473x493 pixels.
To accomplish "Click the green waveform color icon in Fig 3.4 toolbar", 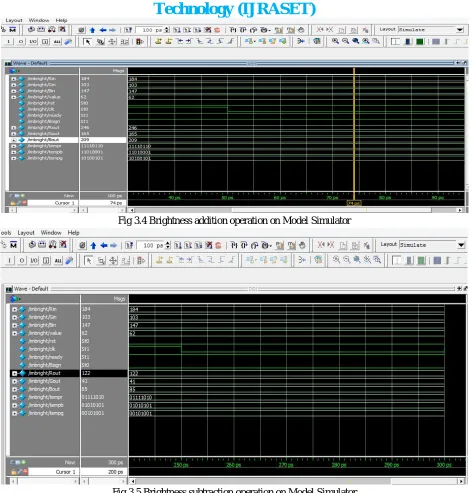I will tap(420, 42).
